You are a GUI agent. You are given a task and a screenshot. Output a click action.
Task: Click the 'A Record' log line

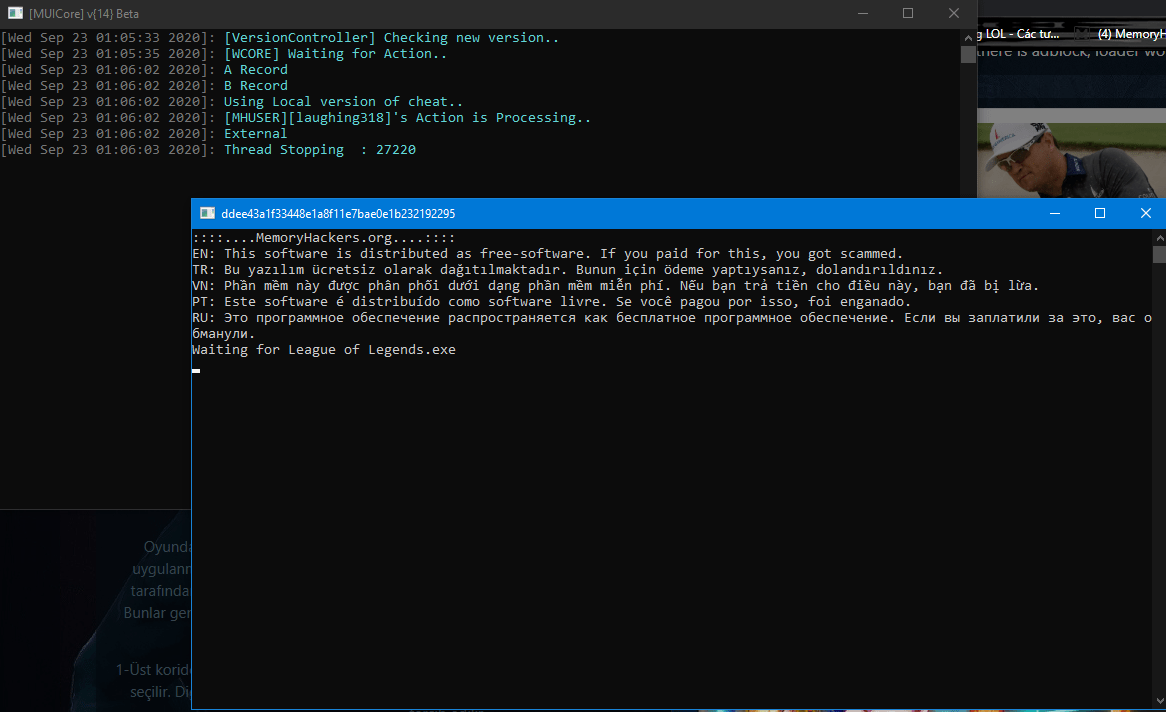256,70
